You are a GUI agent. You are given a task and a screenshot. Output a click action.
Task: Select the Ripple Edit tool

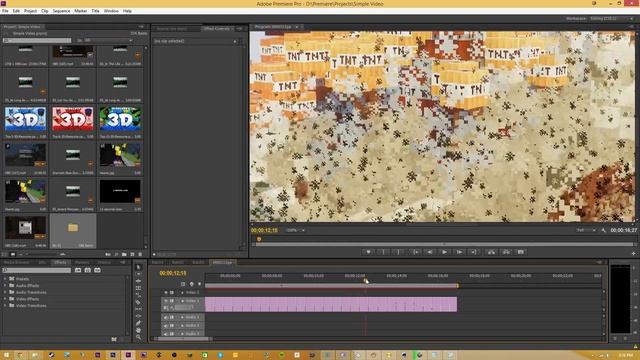click(x=138, y=281)
